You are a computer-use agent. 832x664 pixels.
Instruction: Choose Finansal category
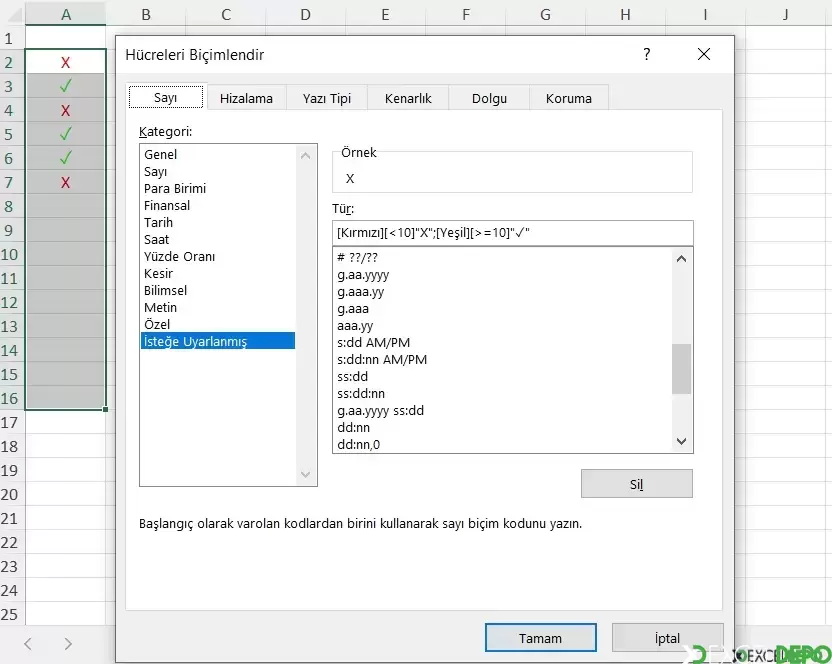pos(218,205)
